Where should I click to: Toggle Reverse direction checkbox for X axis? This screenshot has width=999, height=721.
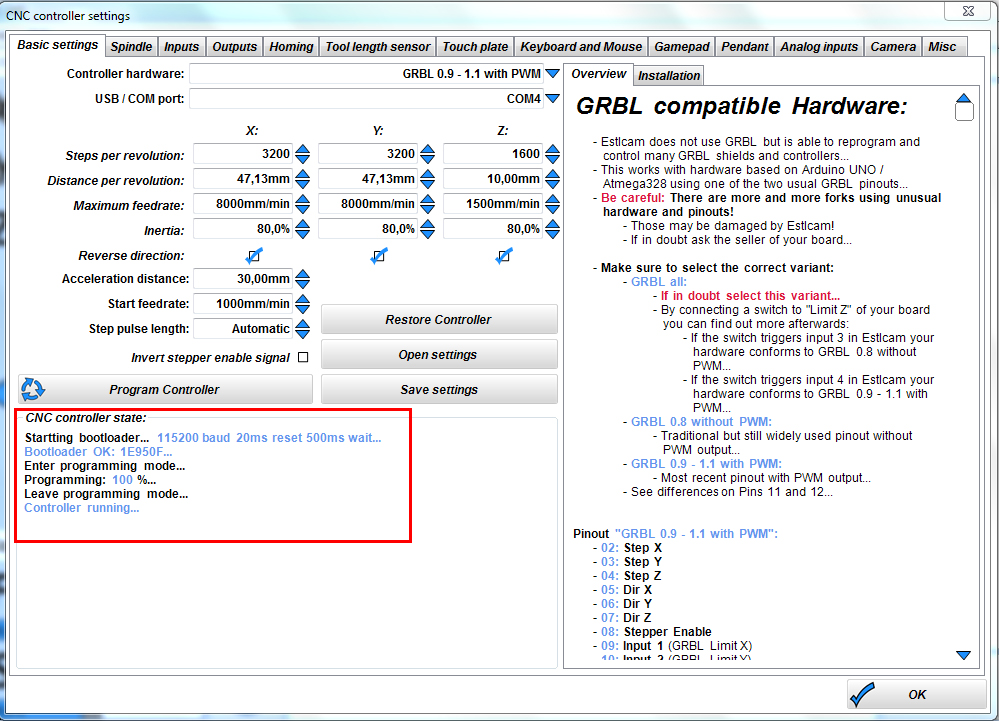[254, 256]
